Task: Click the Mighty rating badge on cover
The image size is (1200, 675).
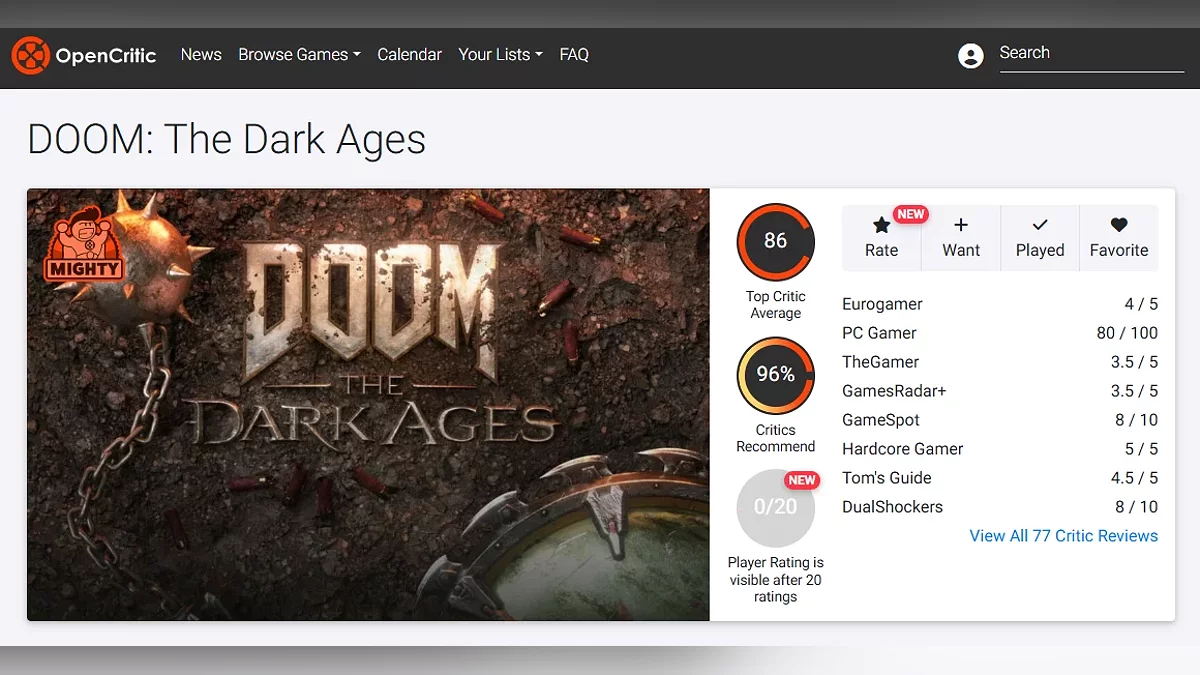Action: tap(84, 243)
